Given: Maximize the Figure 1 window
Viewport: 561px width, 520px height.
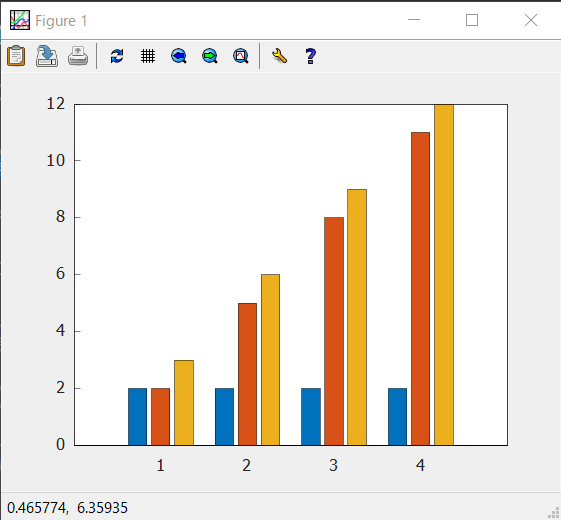Looking at the screenshot, I should pyautogui.click(x=472, y=20).
